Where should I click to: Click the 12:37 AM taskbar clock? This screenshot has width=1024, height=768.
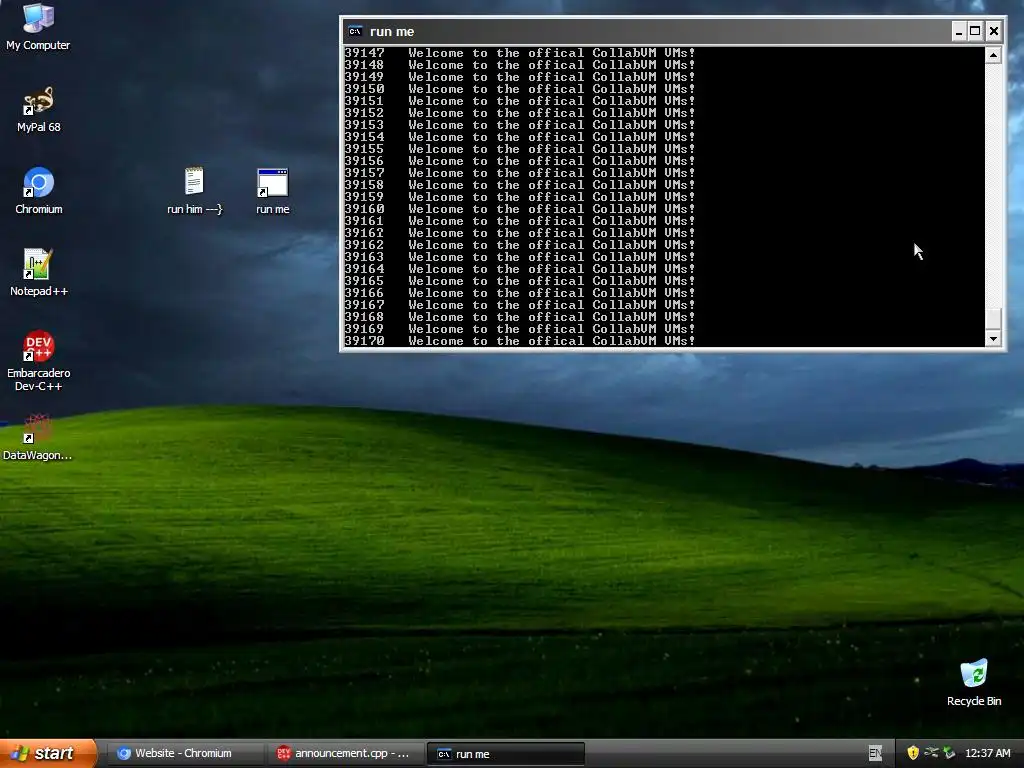[x=987, y=753]
